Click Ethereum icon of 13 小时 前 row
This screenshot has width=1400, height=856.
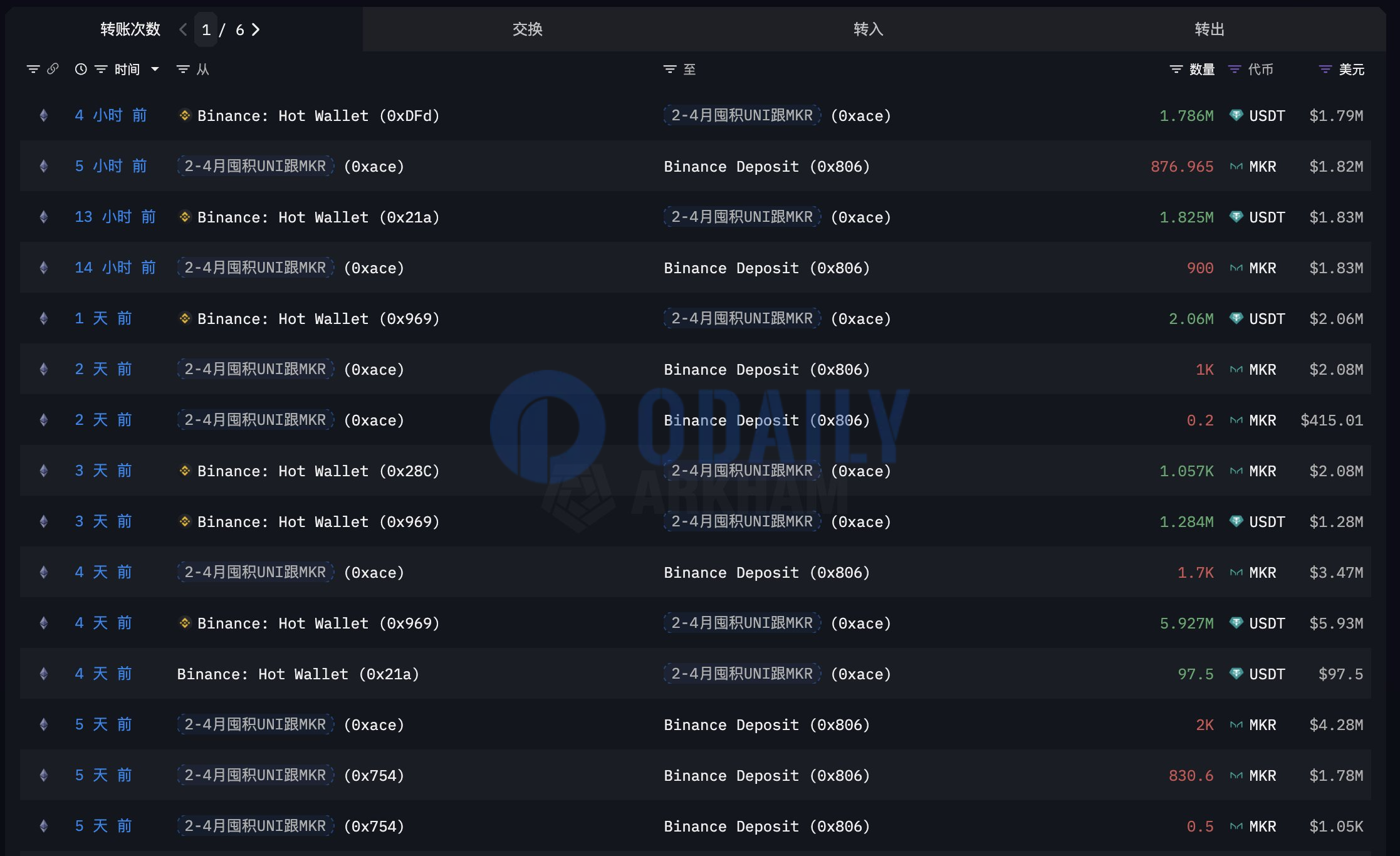click(43, 217)
